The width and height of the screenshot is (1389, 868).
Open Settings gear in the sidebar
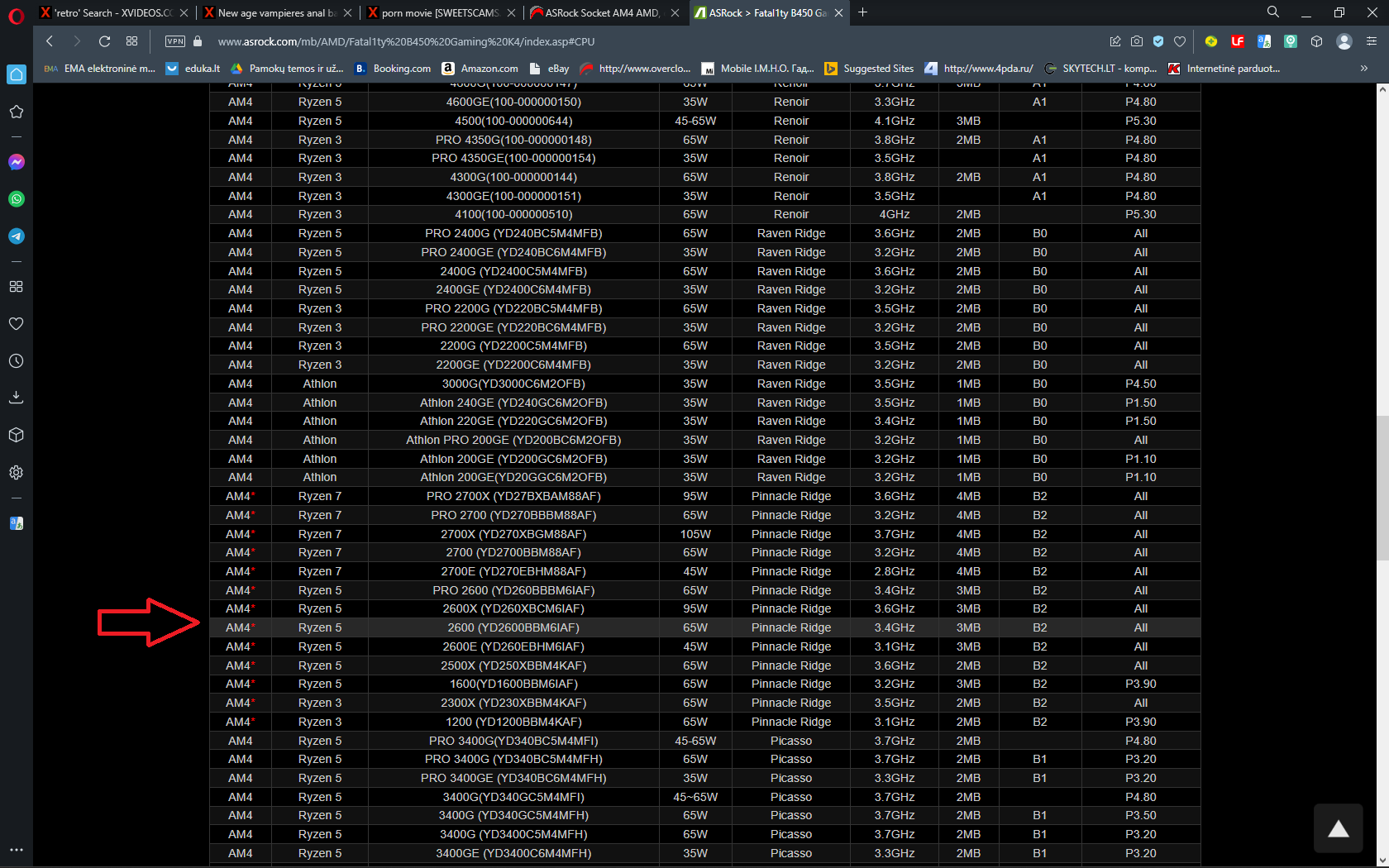click(17, 473)
